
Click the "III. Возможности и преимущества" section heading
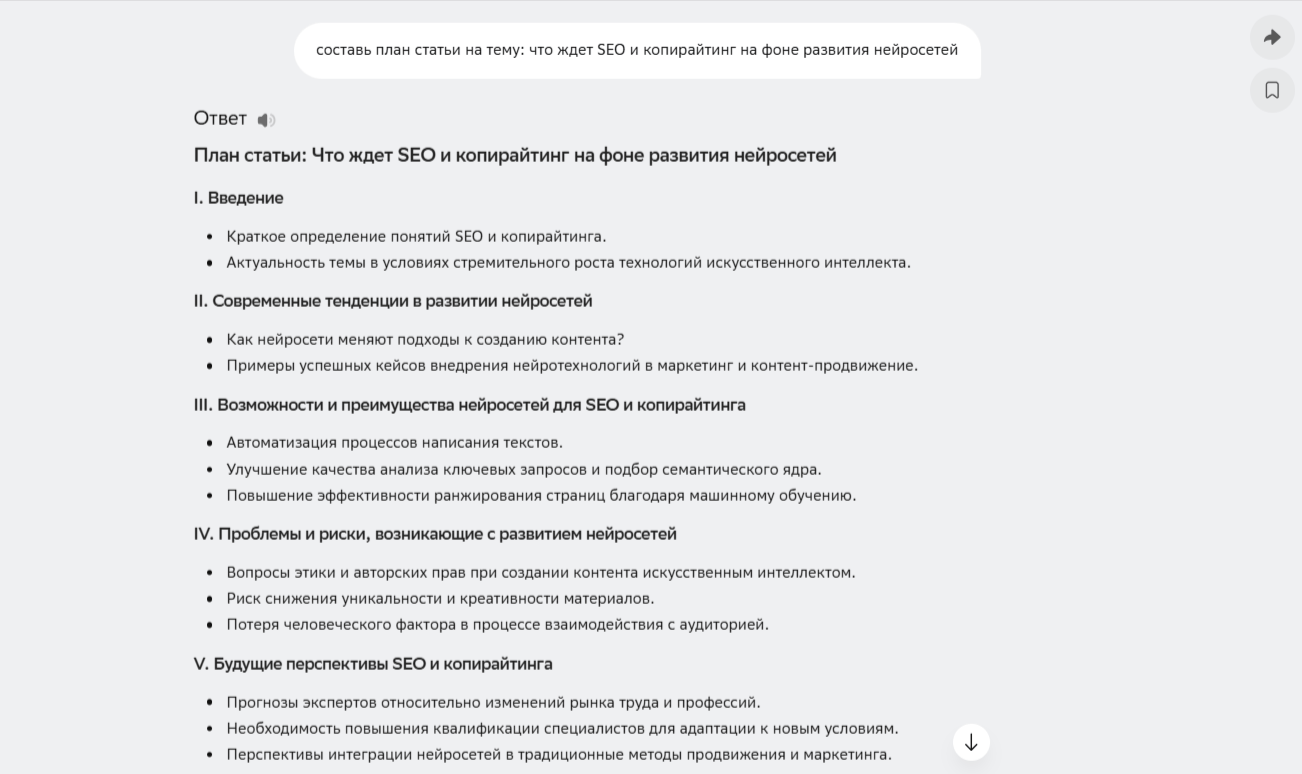[470, 405]
